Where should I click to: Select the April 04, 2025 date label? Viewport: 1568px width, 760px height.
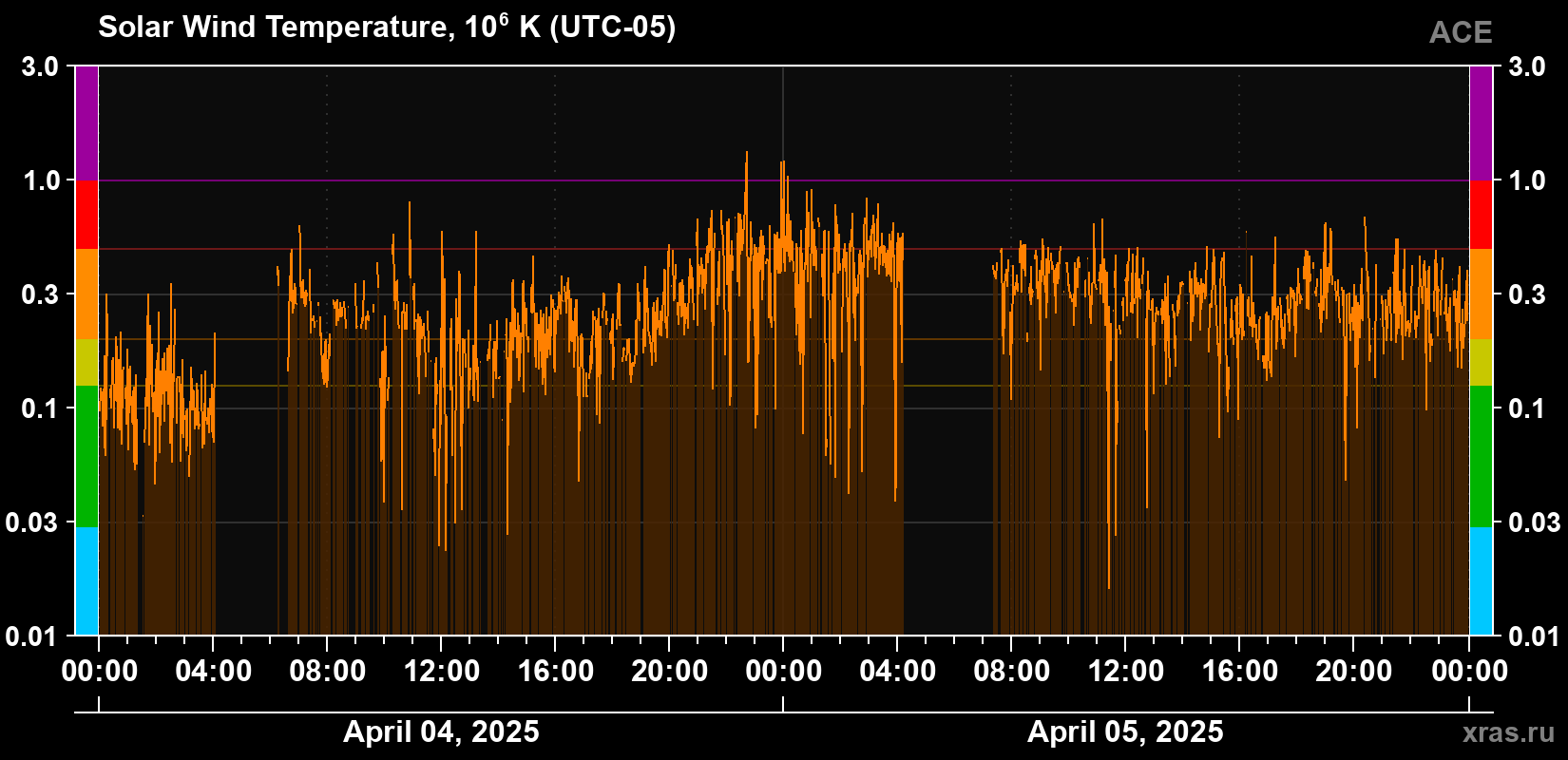pyautogui.click(x=441, y=731)
